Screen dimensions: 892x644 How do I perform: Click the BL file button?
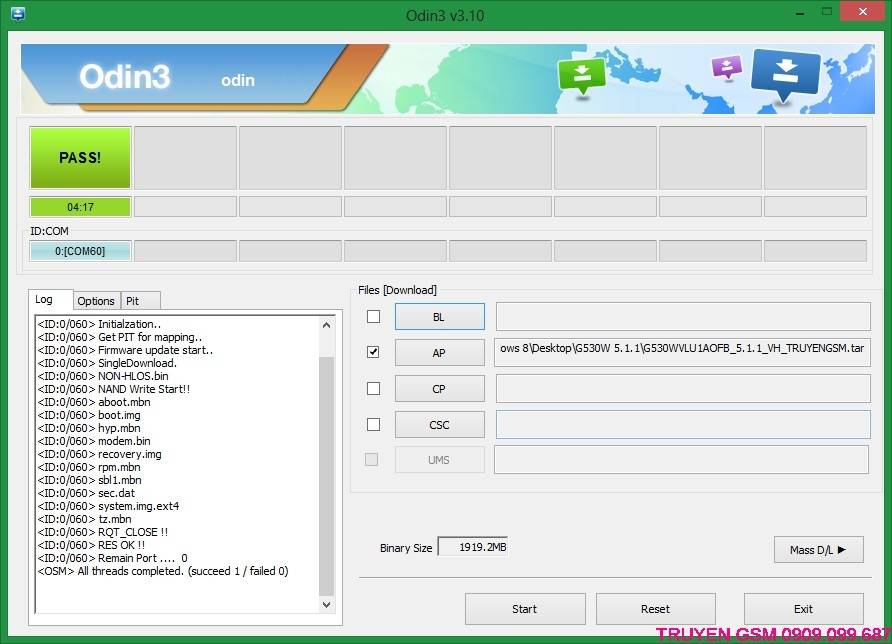[x=440, y=317]
